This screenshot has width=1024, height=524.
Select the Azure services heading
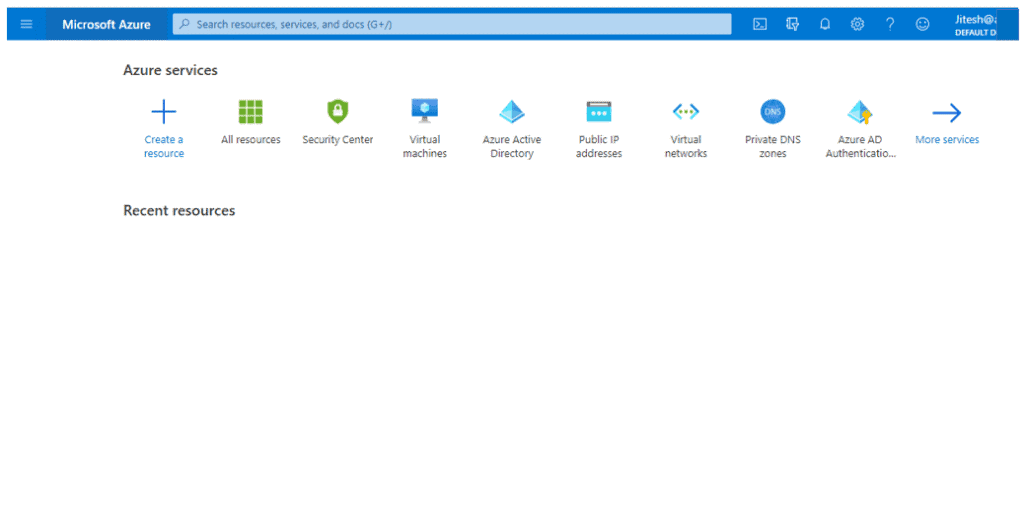(x=170, y=70)
